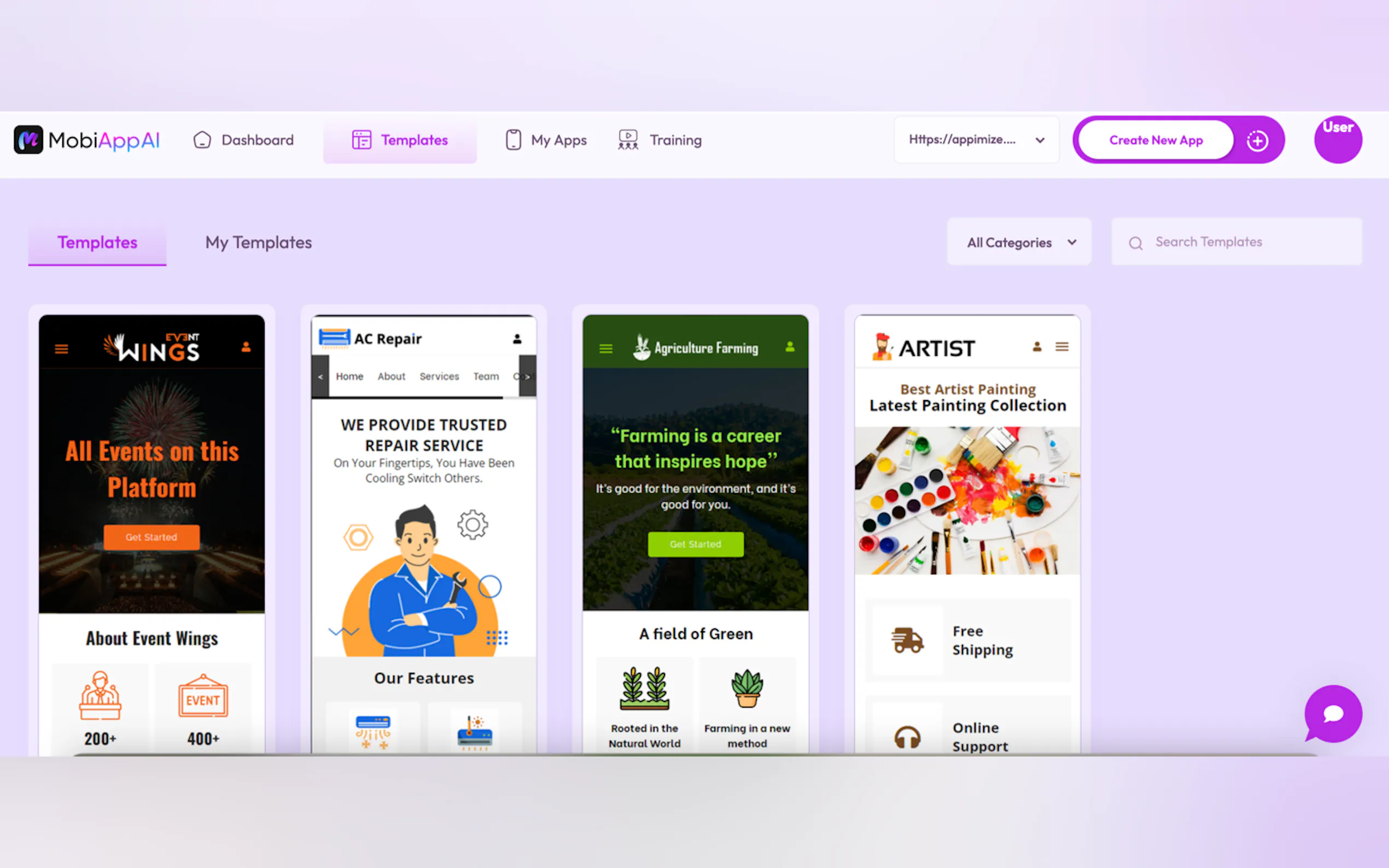This screenshot has width=1389, height=868.
Task: Click left arrow in AC Repair nav
Action: (x=320, y=377)
